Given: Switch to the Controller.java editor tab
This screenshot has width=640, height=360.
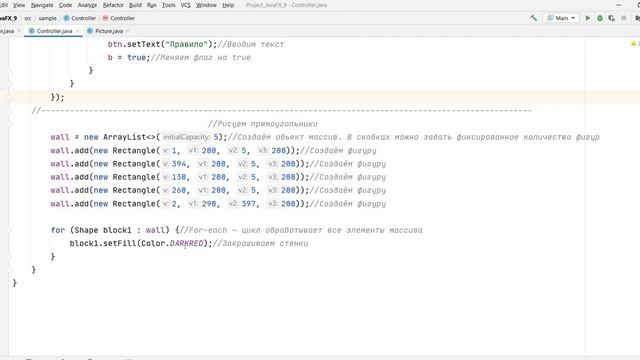Looking at the screenshot, I should coord(53,31).
